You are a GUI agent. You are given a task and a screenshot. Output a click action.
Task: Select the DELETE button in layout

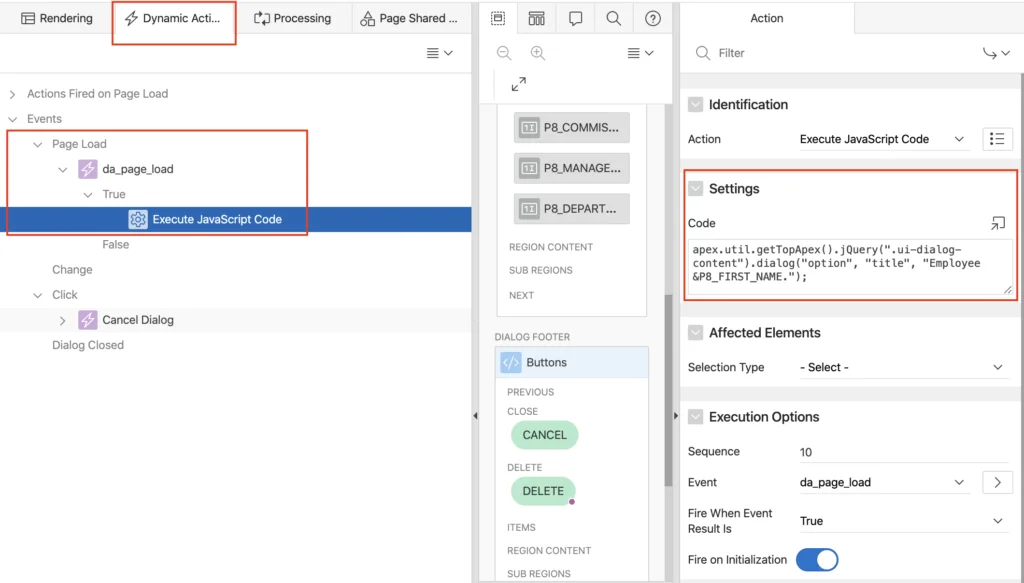[x=543, y=491]
